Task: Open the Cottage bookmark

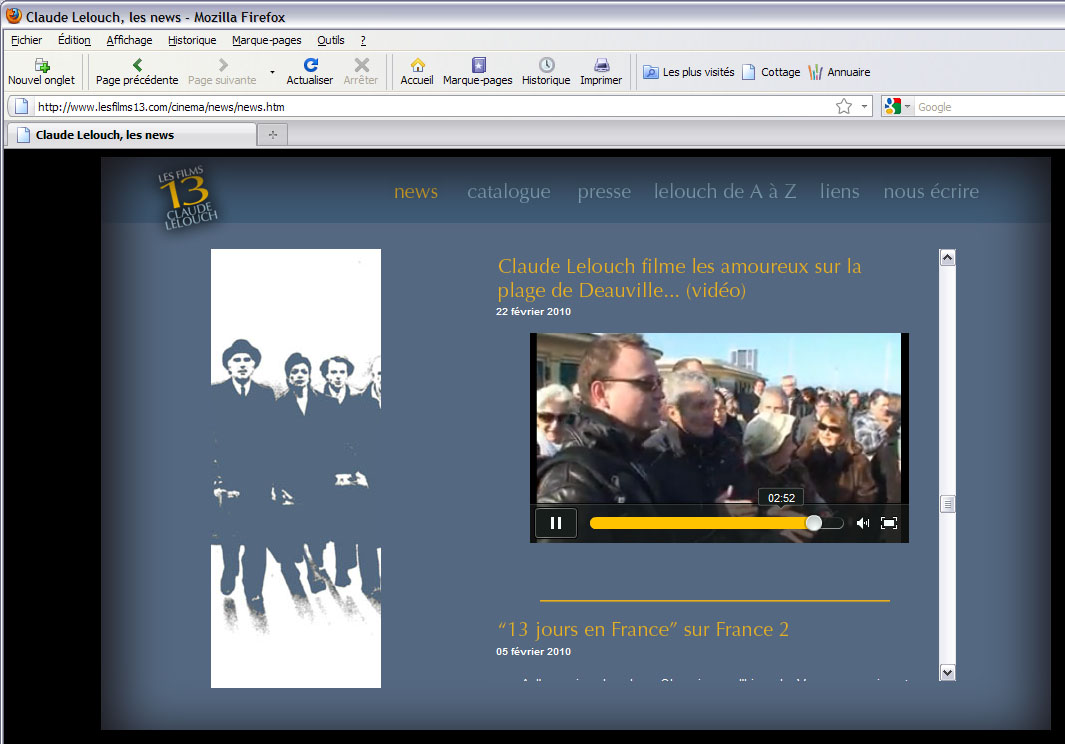Action: point(772,72)
